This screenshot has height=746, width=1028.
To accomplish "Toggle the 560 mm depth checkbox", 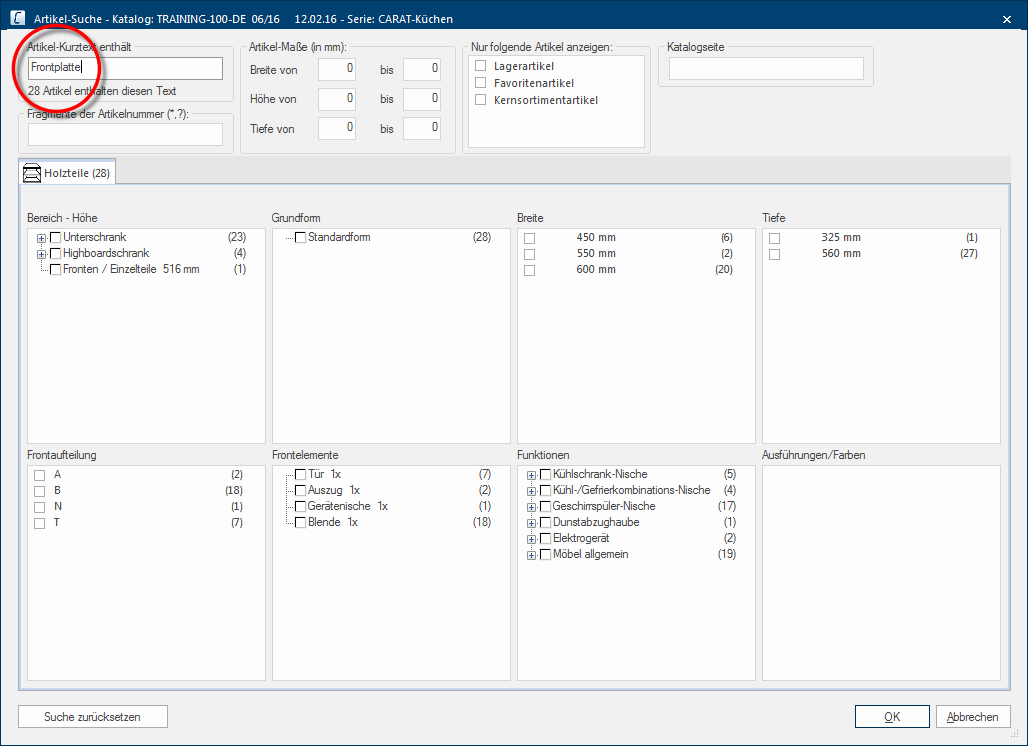I will (x=775, y=254).
